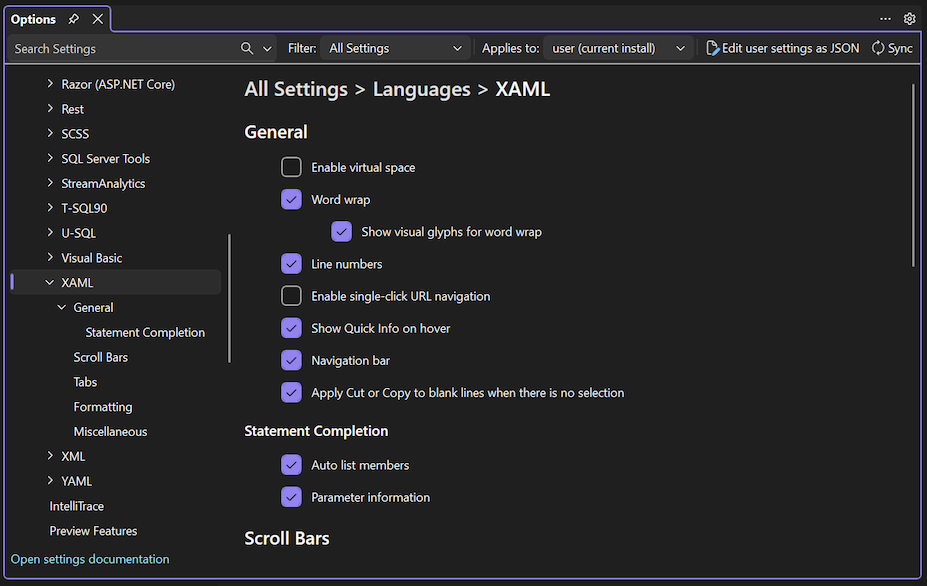Unpin the Options tab pin icon
This screenshot has height=586, width=927.
pos(74,18)
